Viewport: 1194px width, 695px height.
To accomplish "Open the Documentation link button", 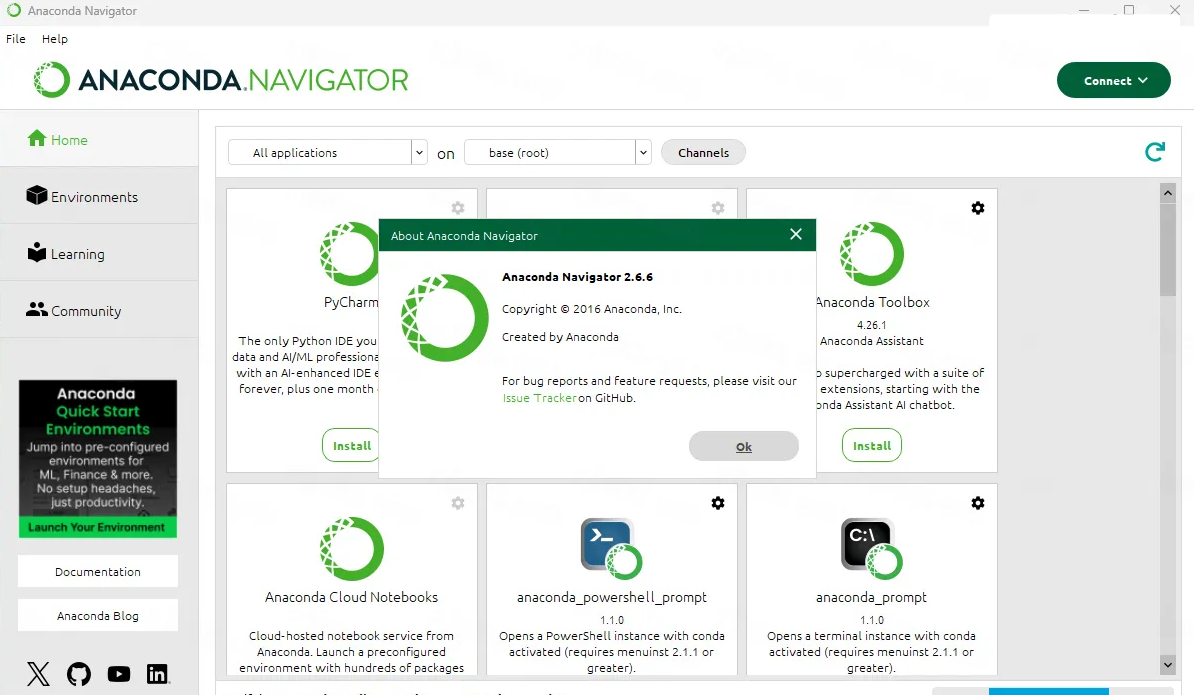I will [97, 572].
